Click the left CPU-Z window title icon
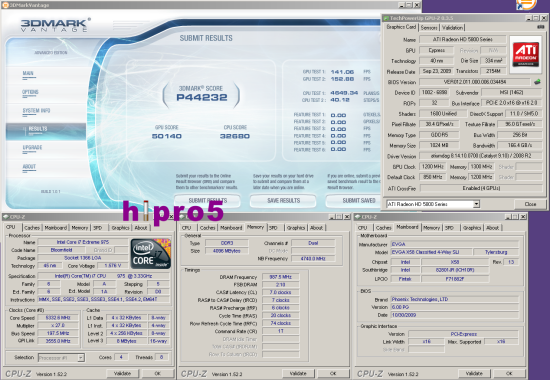Viewport: 550px width, 380px height. click(6, 217)
